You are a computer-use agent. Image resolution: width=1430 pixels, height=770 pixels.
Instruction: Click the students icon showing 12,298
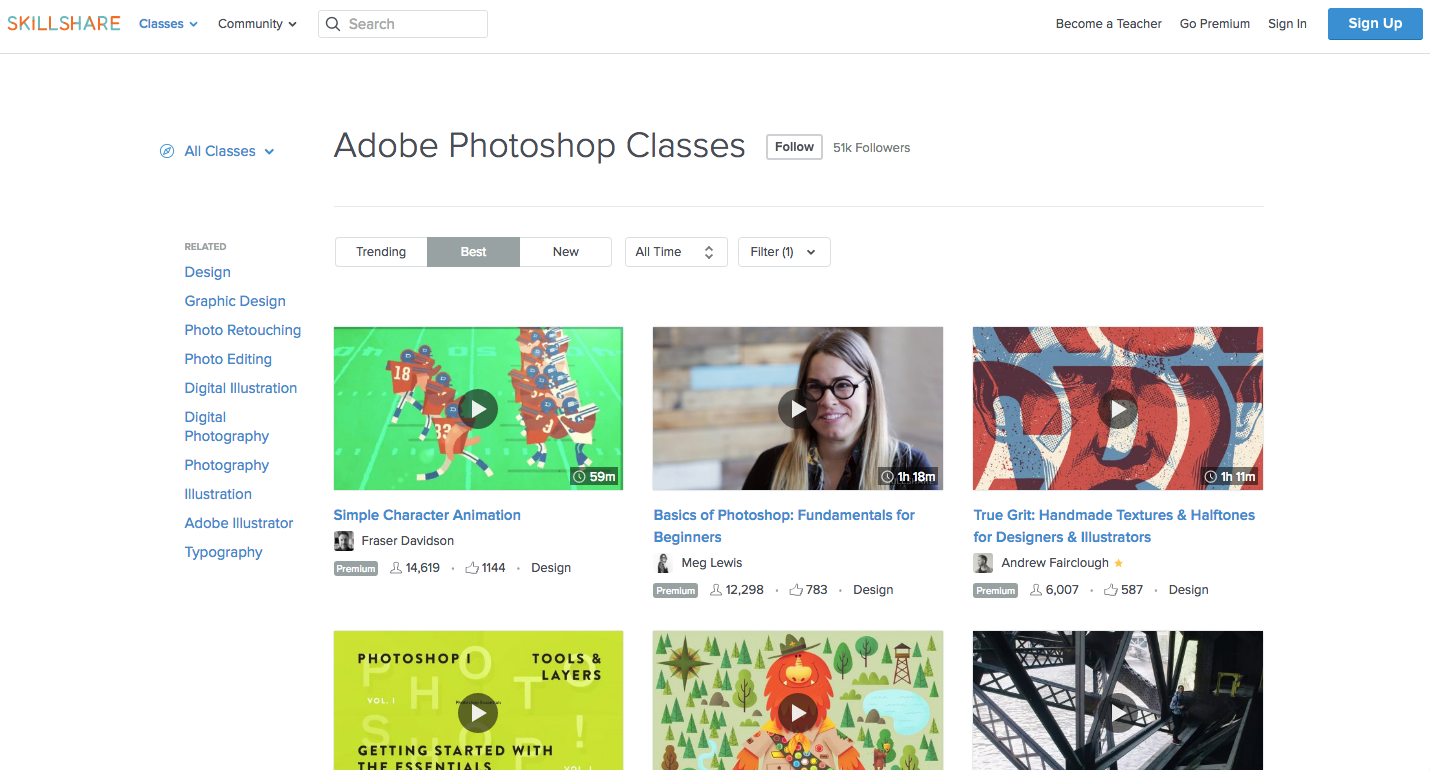716,590
